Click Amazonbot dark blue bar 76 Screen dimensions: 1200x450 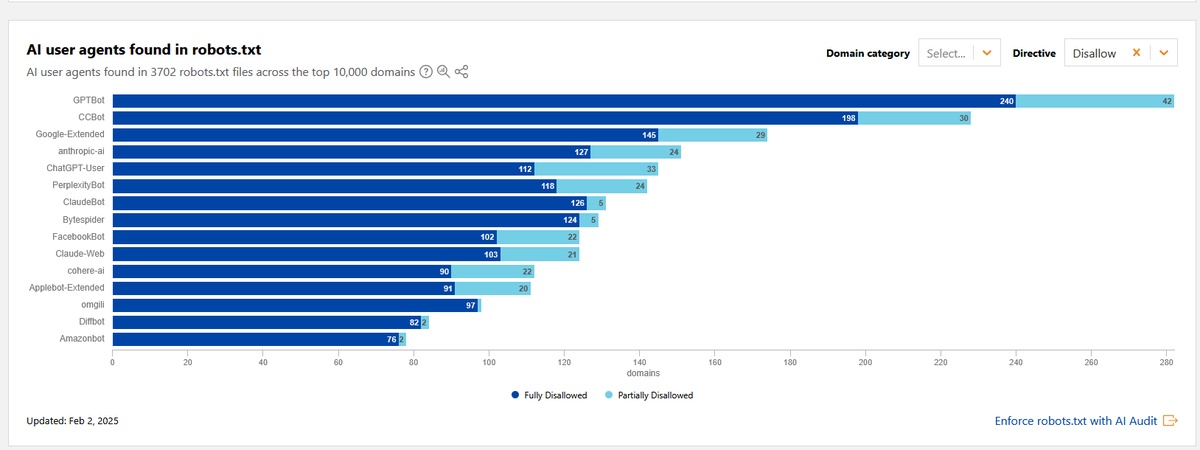(x=255, y=339)
